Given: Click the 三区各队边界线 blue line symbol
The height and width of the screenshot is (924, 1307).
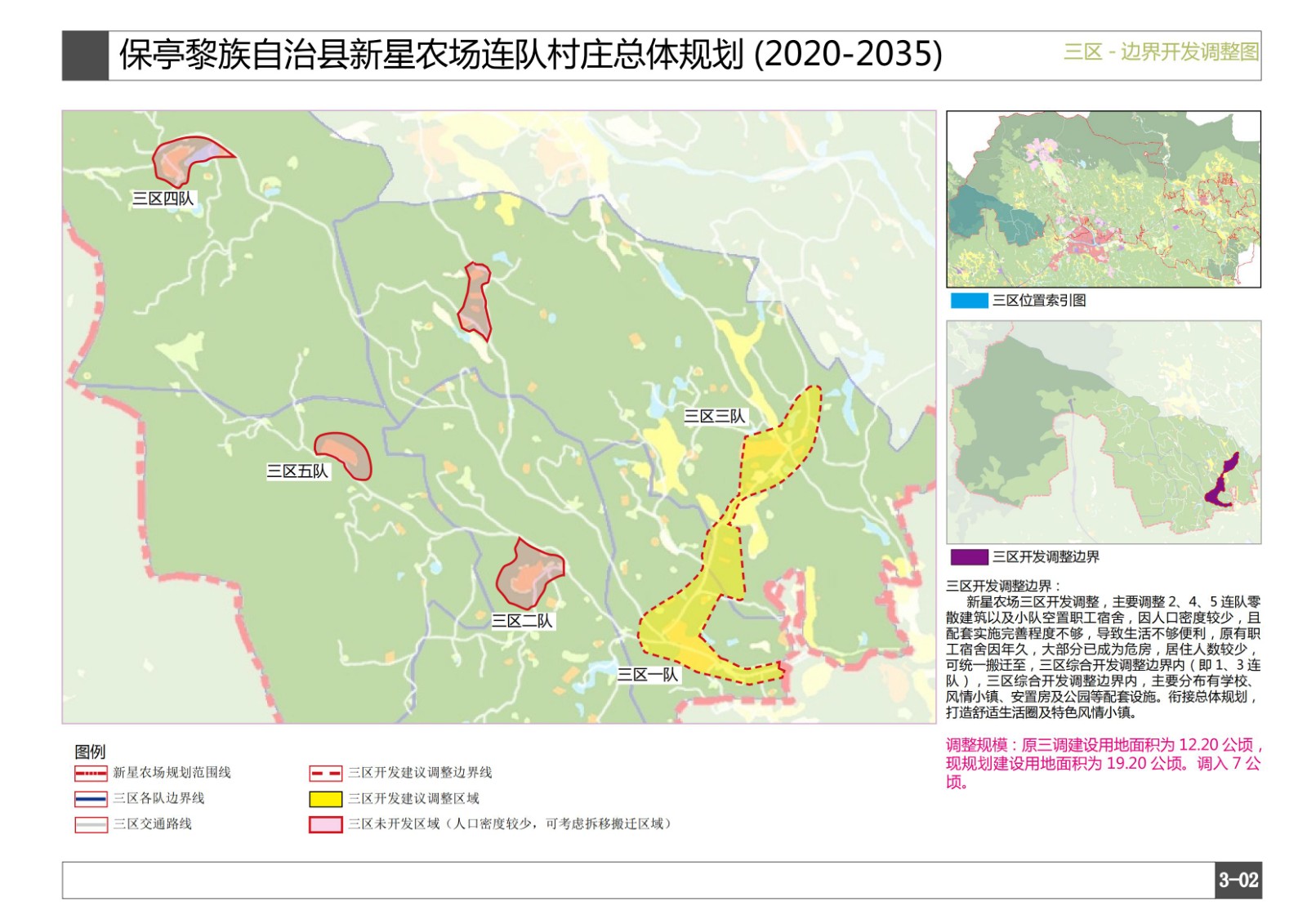Looking at the screenshot, I should point(91,799).
